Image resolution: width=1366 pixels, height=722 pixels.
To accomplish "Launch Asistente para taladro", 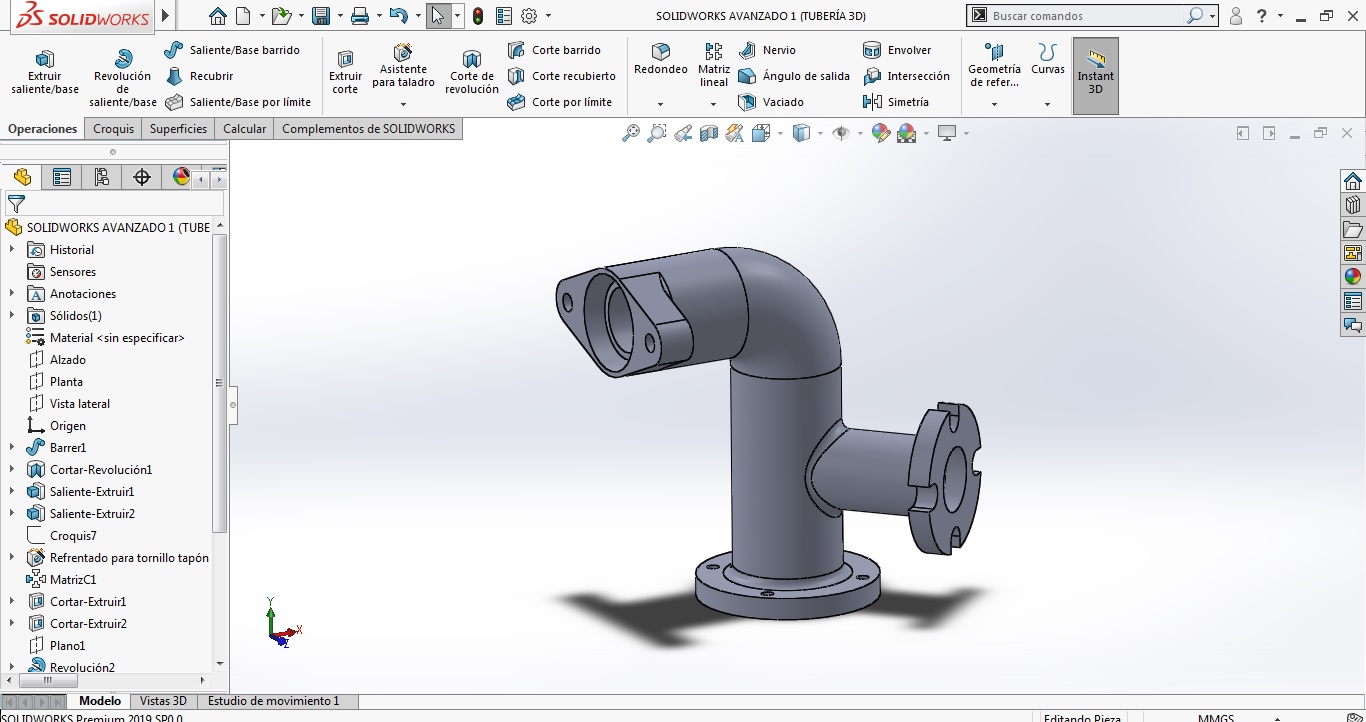I will pos(403,67).
